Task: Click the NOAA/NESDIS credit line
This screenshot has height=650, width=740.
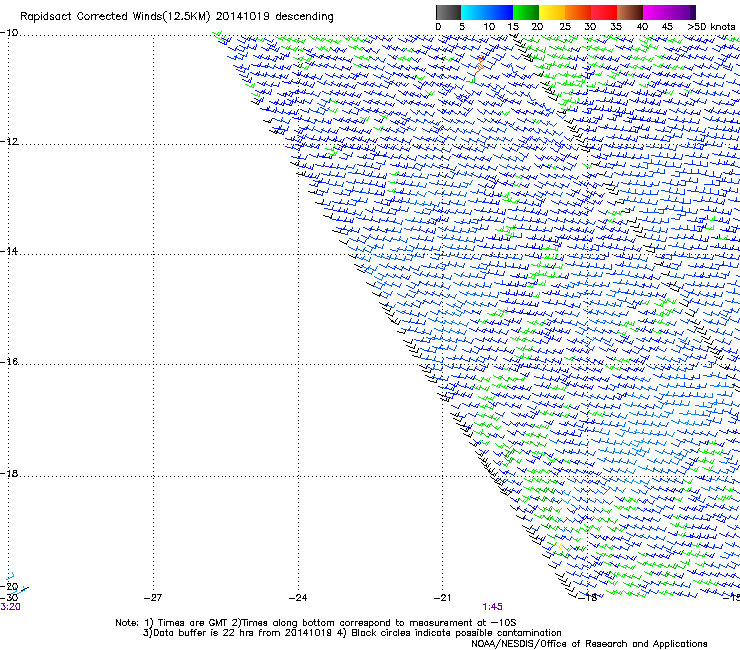Action: coord(589,644)
